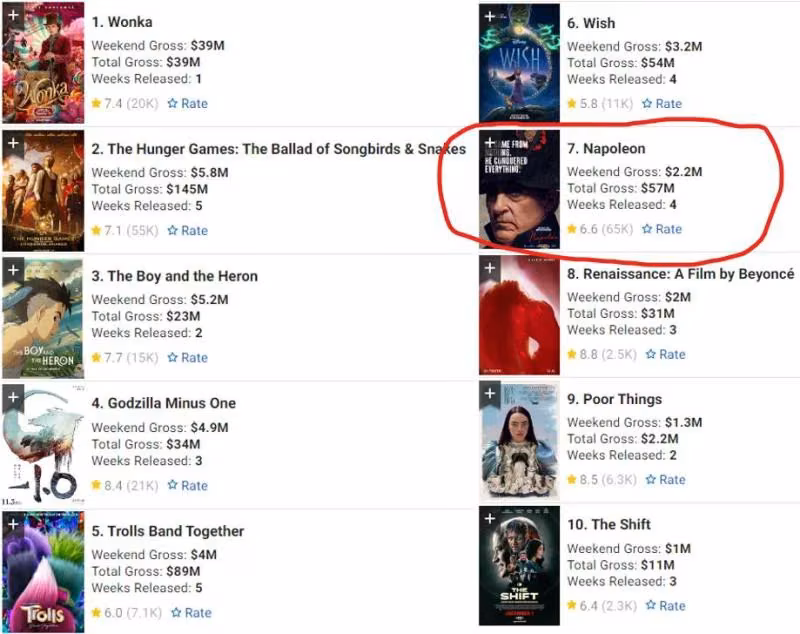The width and height of the screenshot is (800, 634).
Task: Open the Wonka title link
Action: [x=122, y=22]
